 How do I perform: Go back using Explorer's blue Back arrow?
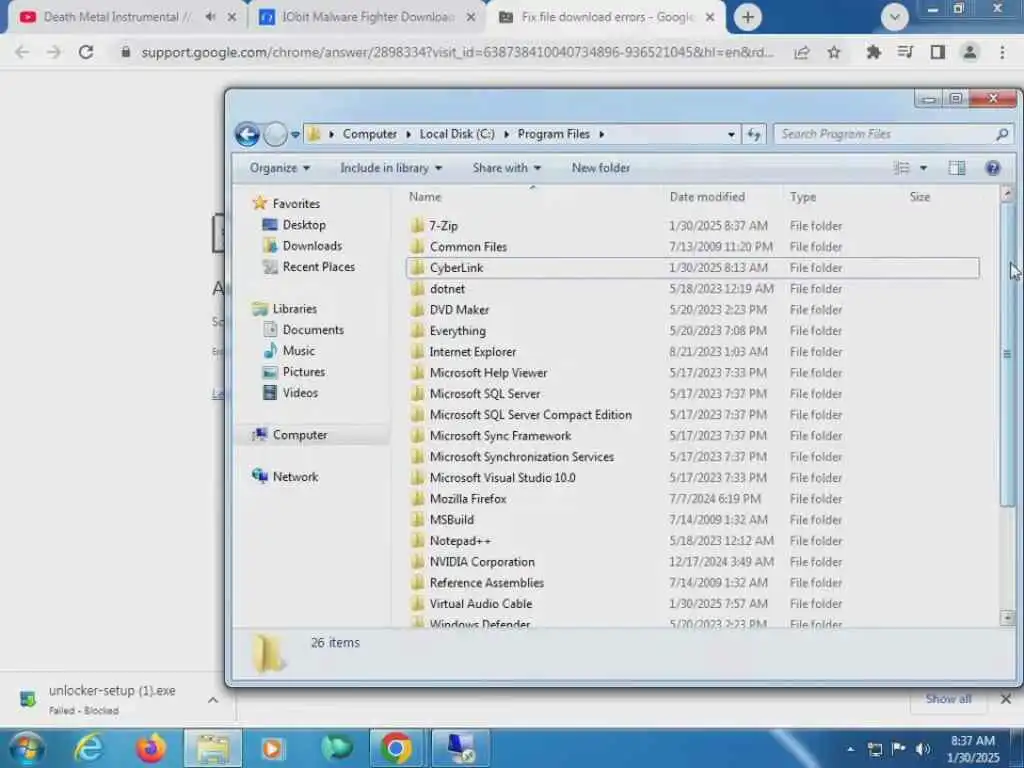[x=248, y=135]
